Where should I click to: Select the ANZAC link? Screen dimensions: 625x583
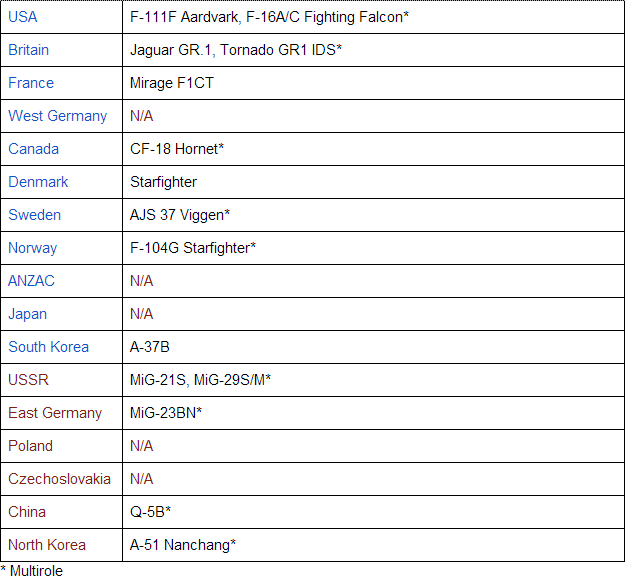(31, 281)
